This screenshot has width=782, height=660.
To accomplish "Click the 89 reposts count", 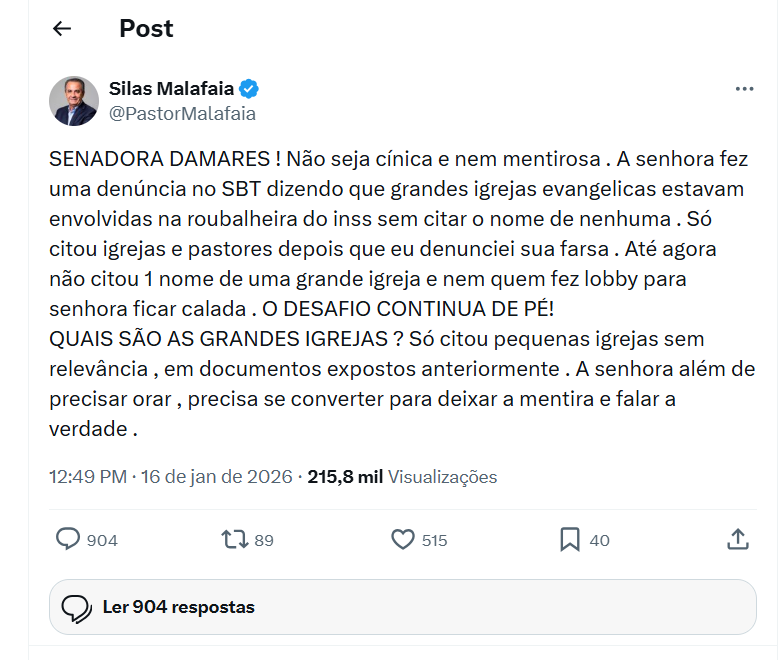I will click(x=264, y=541).
